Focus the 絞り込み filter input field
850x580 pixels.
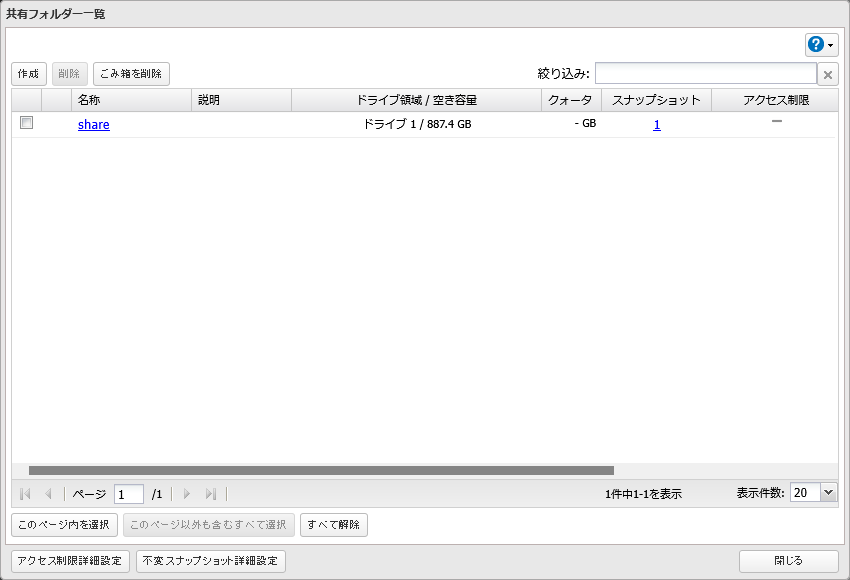pos(706,74)
